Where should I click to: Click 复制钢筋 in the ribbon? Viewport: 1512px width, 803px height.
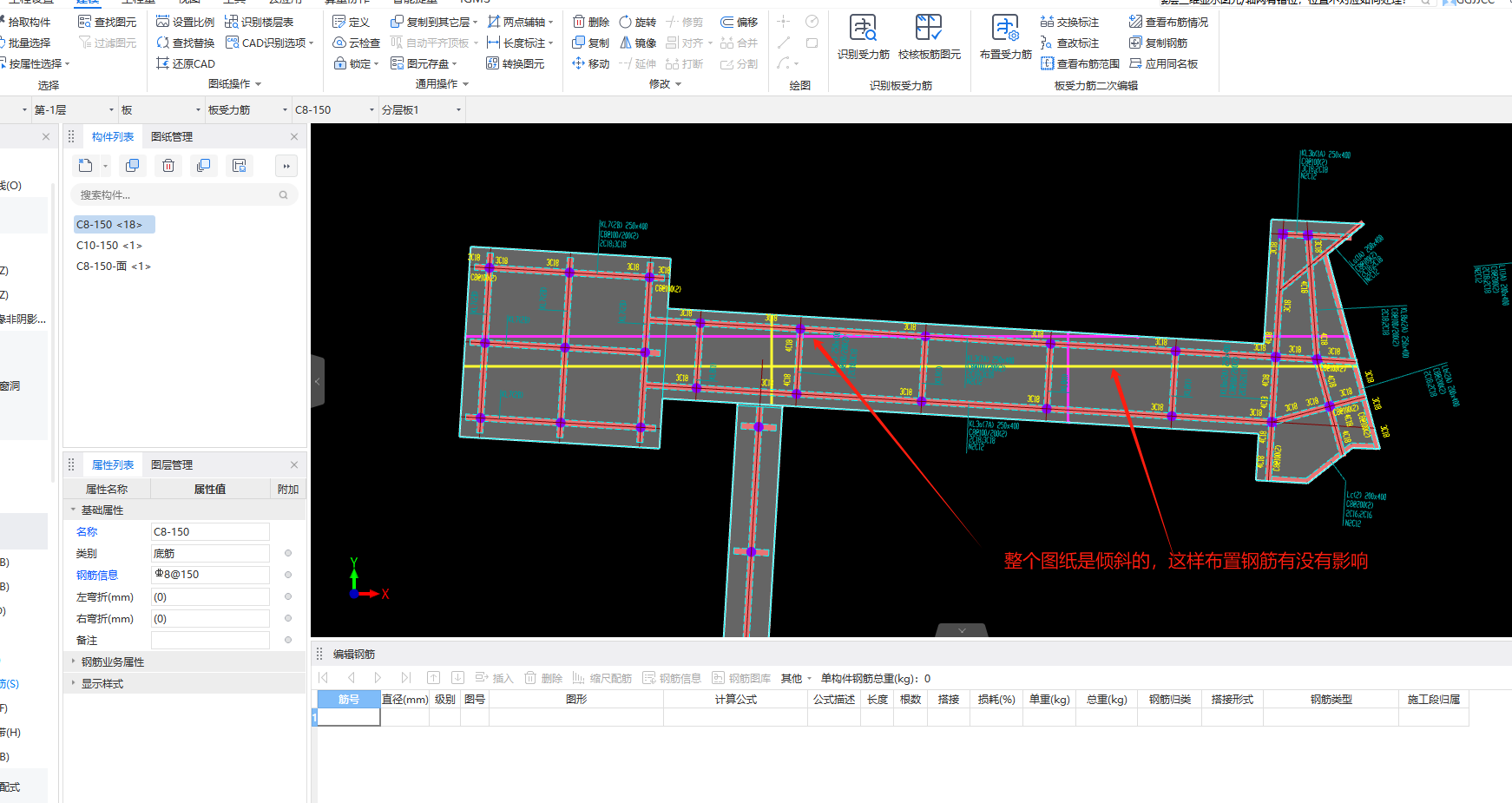1158,43
